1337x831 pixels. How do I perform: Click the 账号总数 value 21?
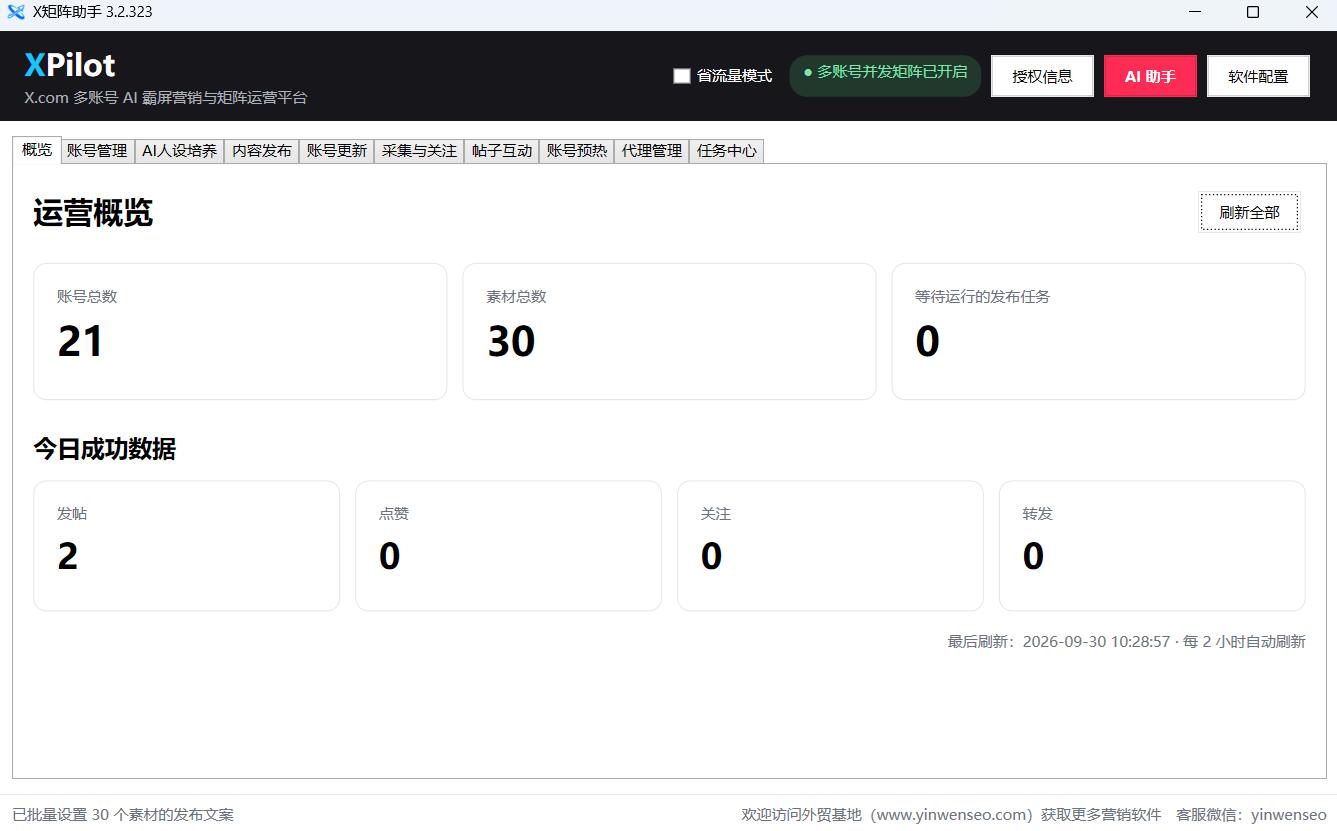80,341
